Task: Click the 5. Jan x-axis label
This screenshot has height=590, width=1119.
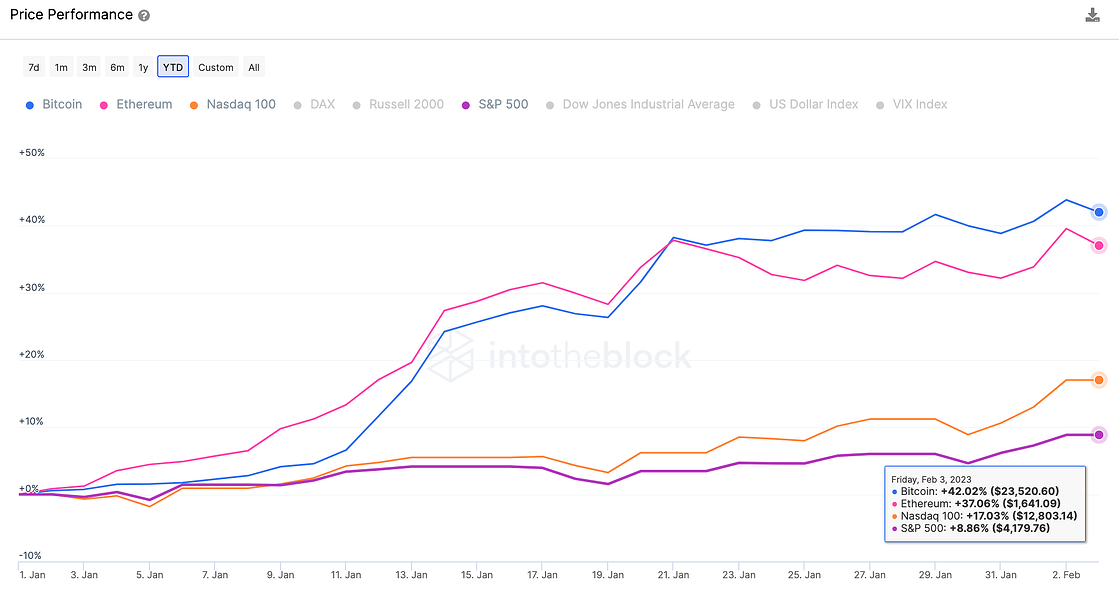Action: click(150, 574)
